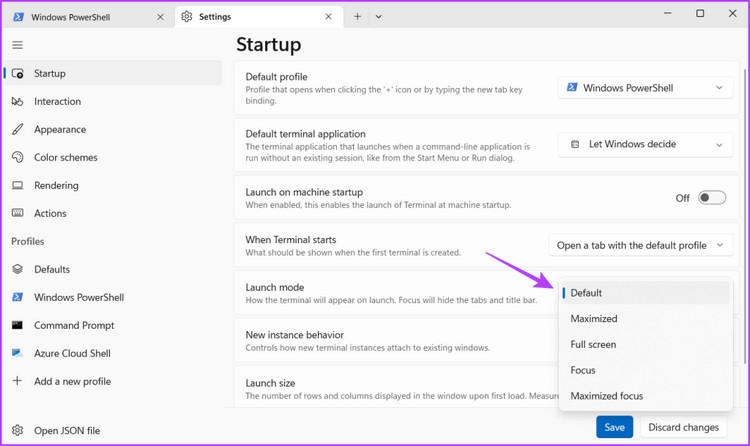Select Default launch mode option
This screenshot has height=446, width=750.
pos(645,293)
